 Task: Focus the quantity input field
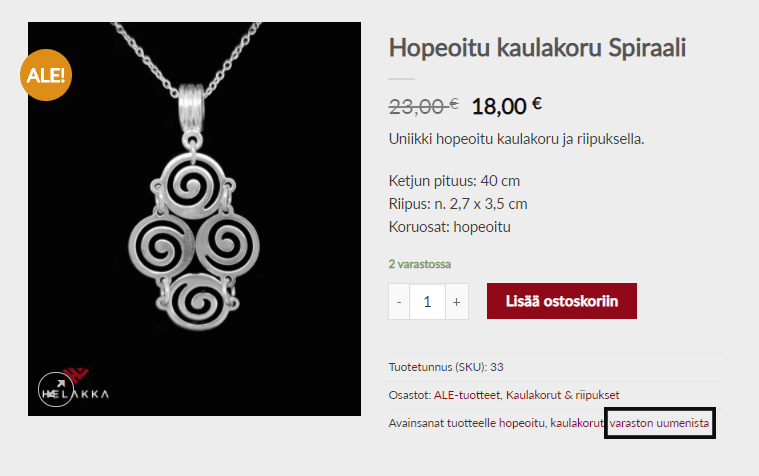427,302
